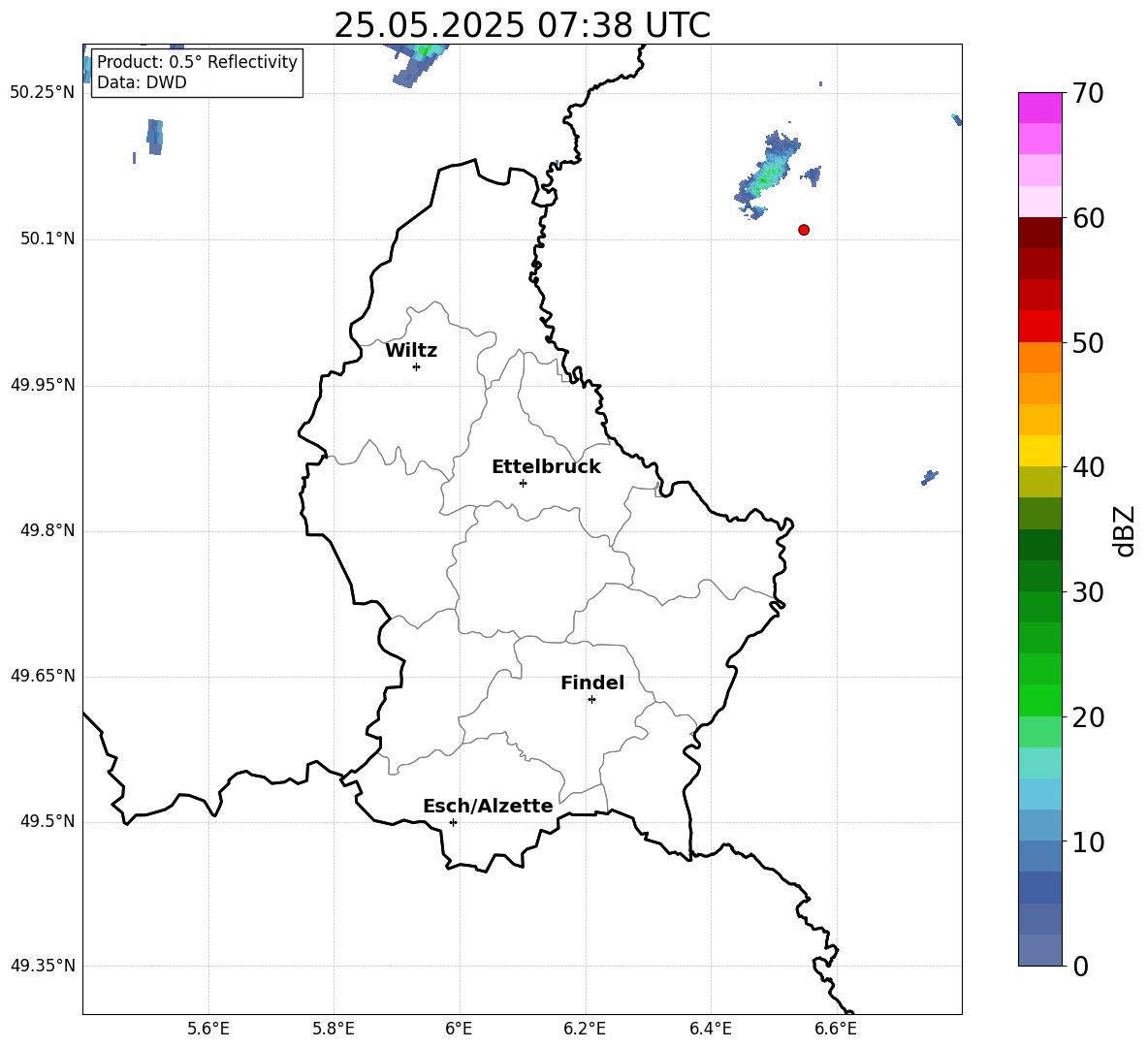This screenshot has width=1148, height=1048.
Task: Click the dark maroon colorbar segment below 60
Action: [1040, 233]
